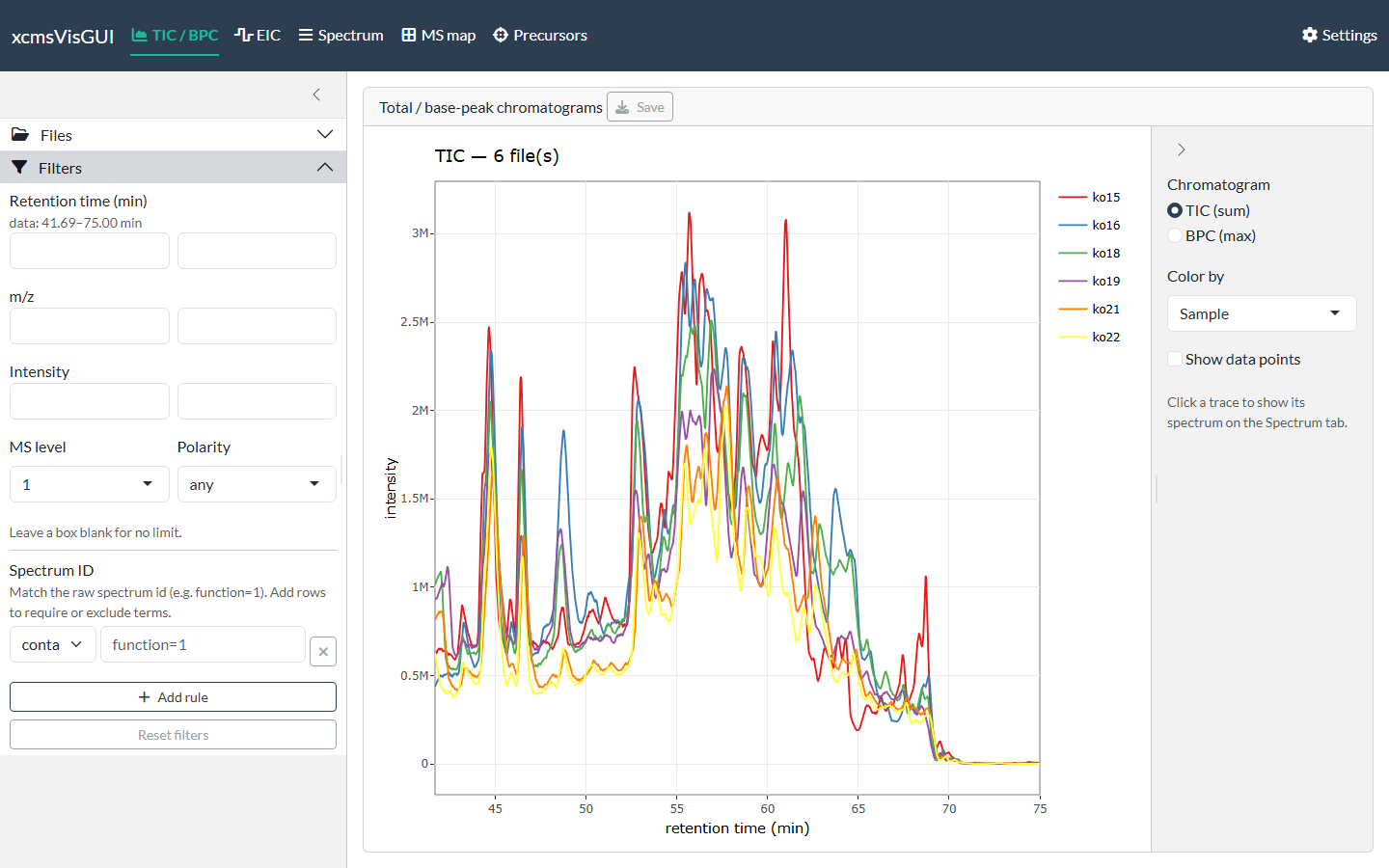Toggle ko18 trace in legend
This screenshot has height=868, width=1389.
(1090, 253)
